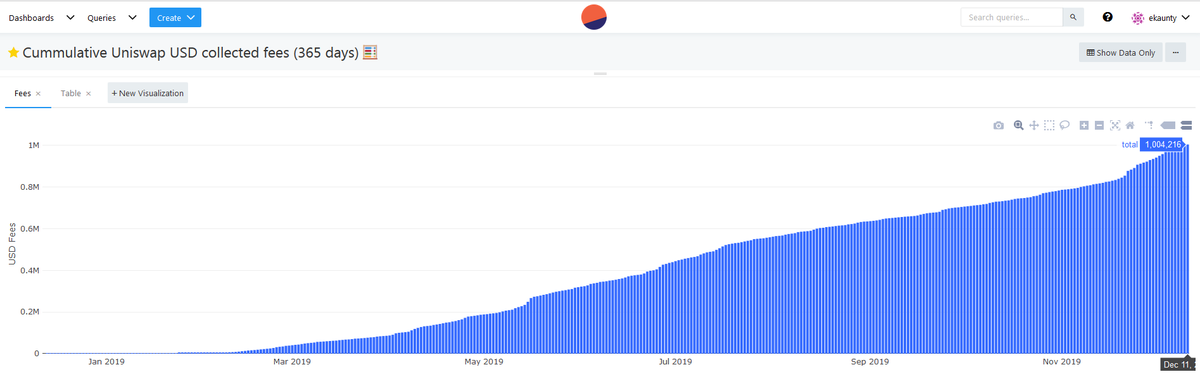Screen dimensions: 1200x391
Task: Click the abacus emoji in query title
Action: pyautogui.click(x=370, y=52)
